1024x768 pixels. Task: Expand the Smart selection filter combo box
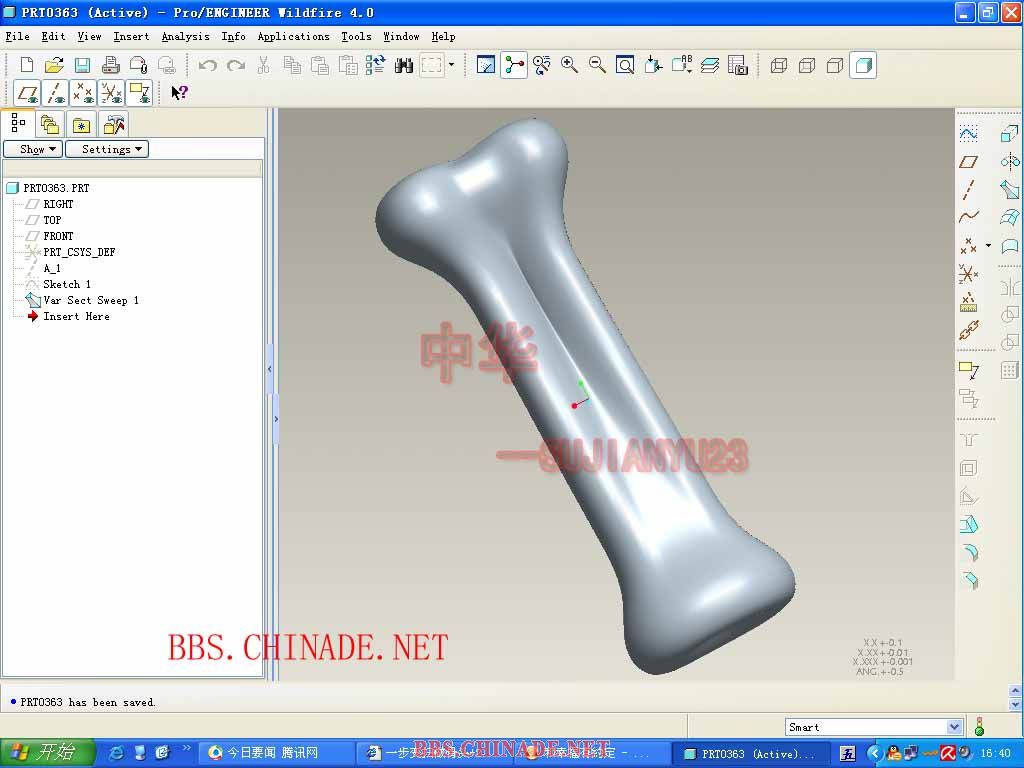pyautogui.click(x=954, y=727)
